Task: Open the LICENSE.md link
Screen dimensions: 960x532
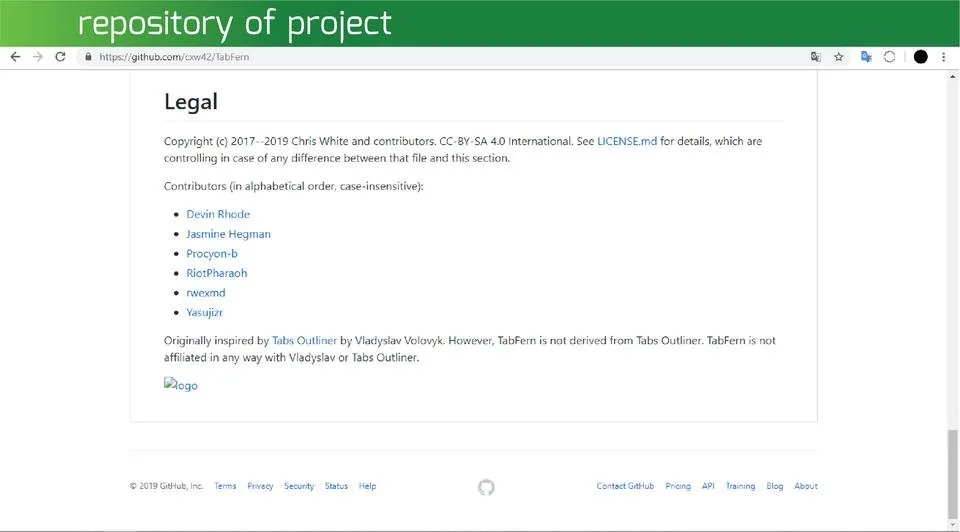Action: 627,141
